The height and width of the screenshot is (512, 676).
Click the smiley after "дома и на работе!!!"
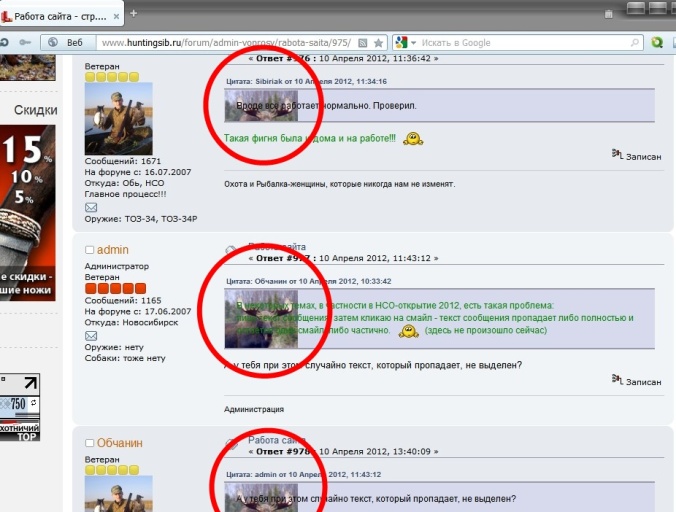point(413,138)
